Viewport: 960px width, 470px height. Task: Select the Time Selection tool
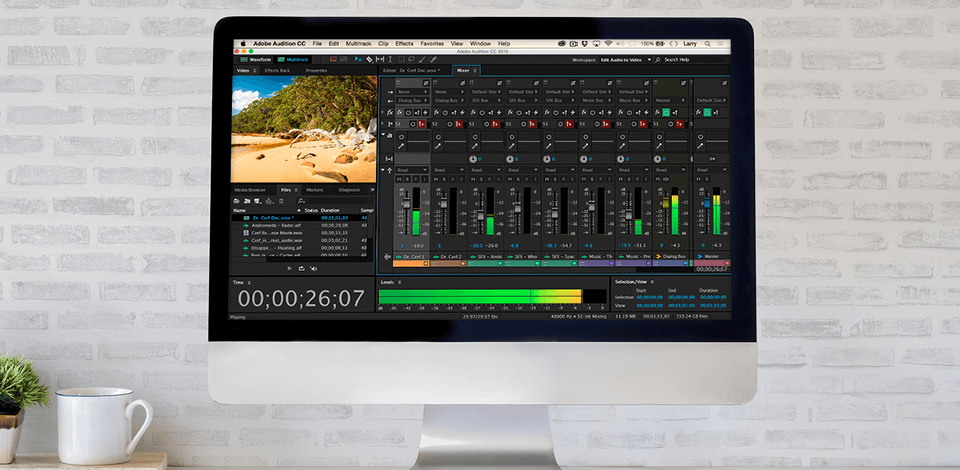[x=390, y=59]
